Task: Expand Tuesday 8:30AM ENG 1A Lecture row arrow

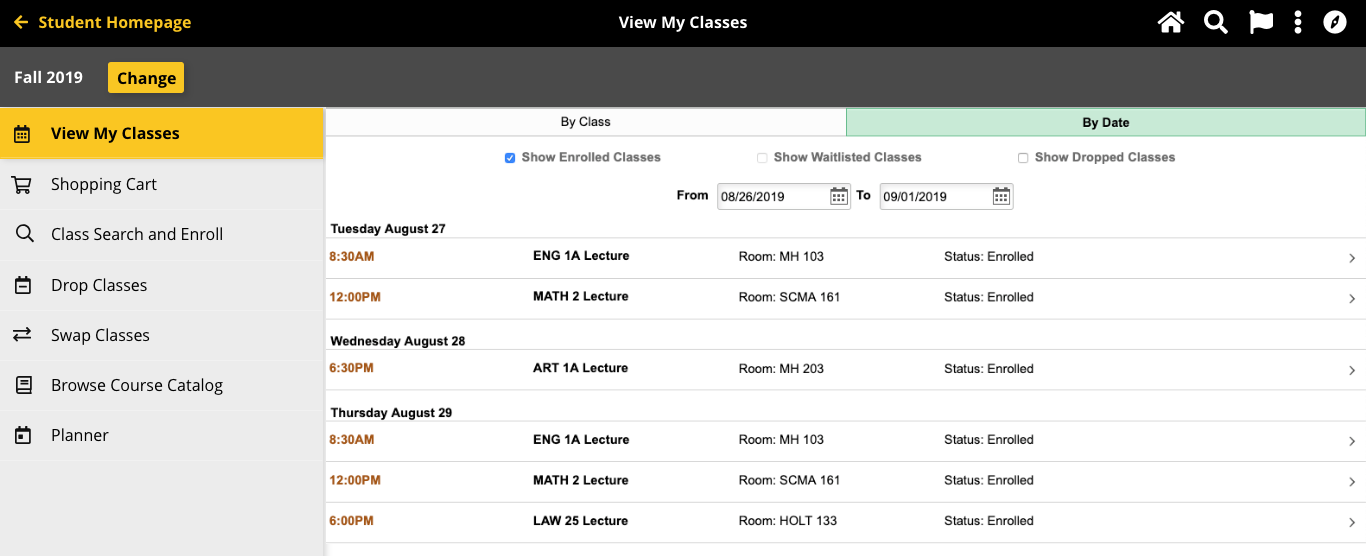Action: (x=1352, y=258)
